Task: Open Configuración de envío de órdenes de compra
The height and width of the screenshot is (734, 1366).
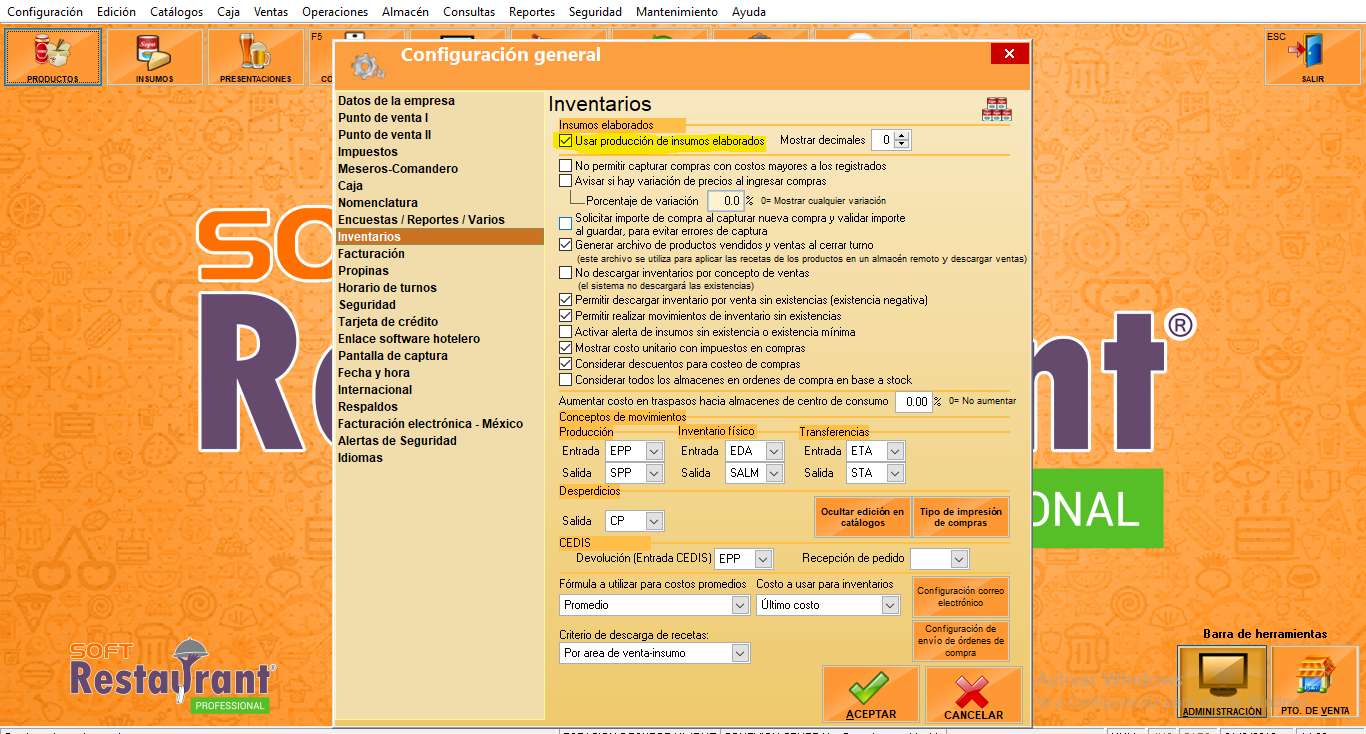Action: pyautogui.click(x=960, y=641)
